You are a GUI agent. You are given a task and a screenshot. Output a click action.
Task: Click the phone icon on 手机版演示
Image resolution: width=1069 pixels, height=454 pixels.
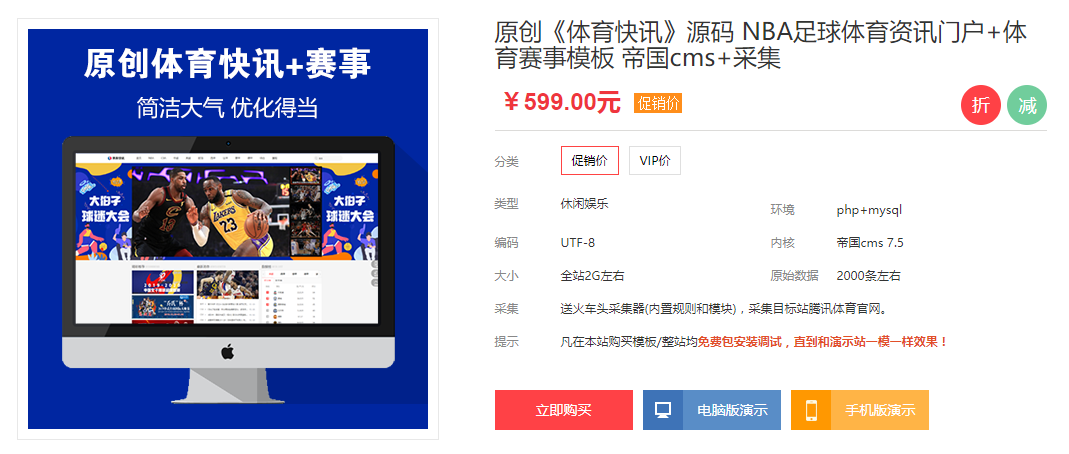pos(811,410)
